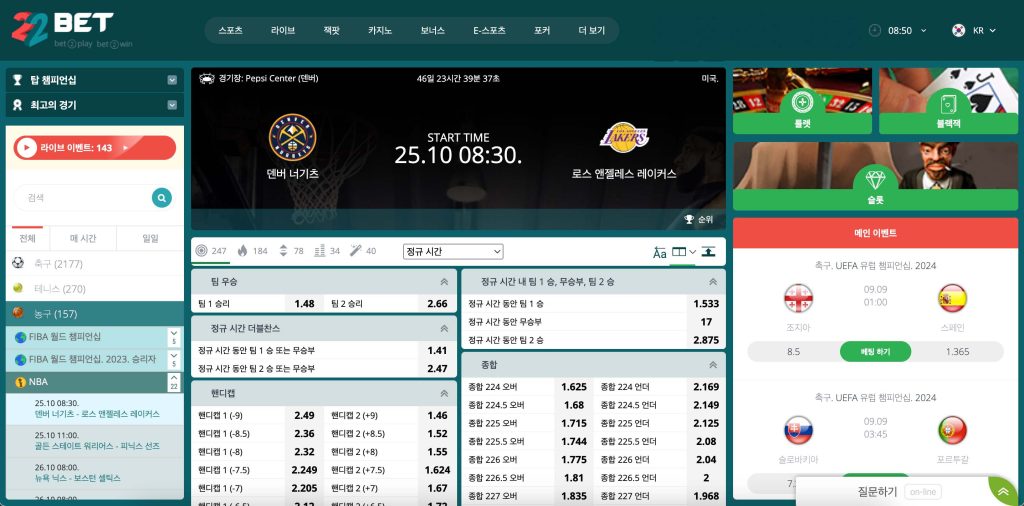
Task: Collapse the NBA league list
Action: pyautogui.click(x=174, y=382)
